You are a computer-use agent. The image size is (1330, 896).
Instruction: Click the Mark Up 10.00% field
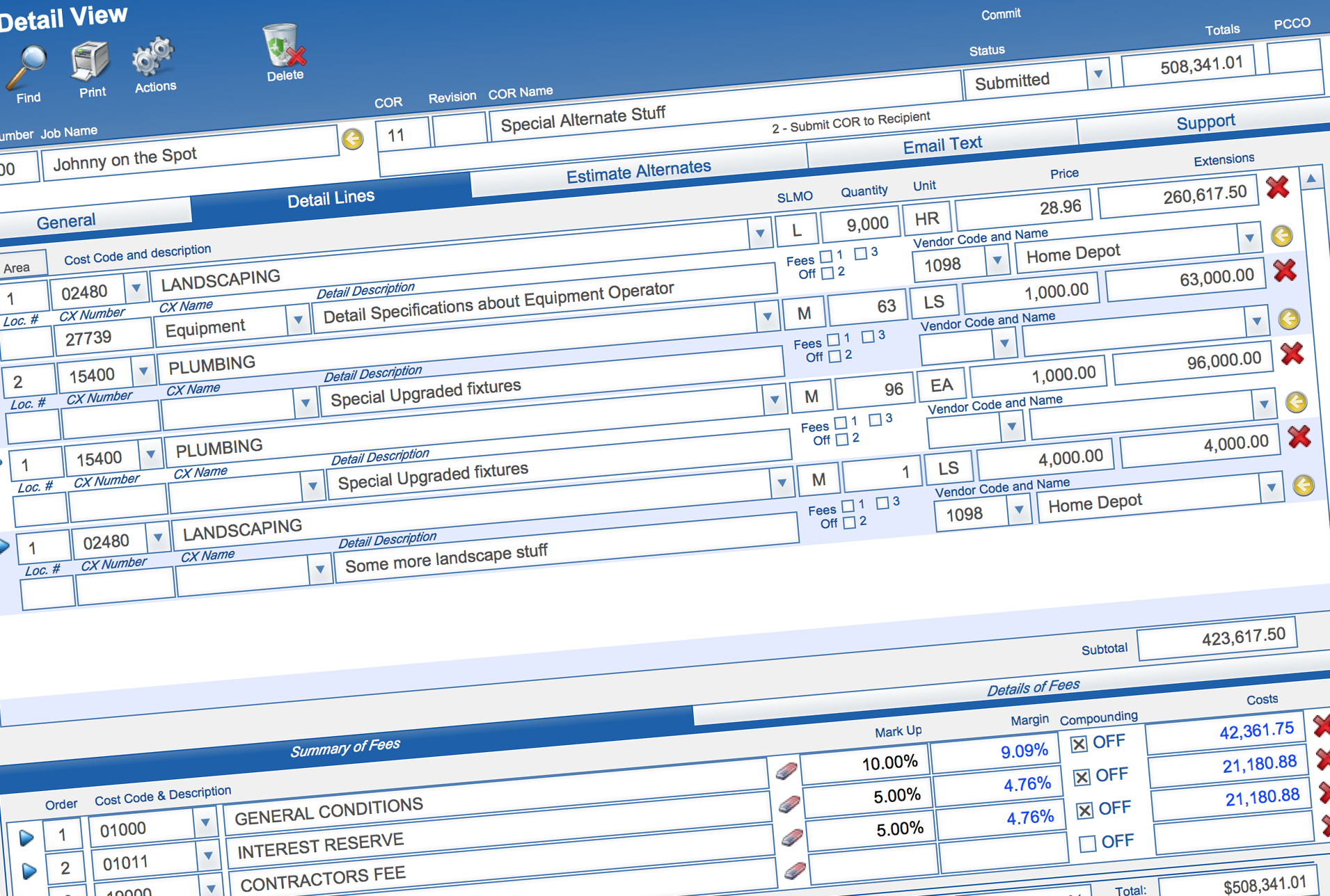click(864, 765)
